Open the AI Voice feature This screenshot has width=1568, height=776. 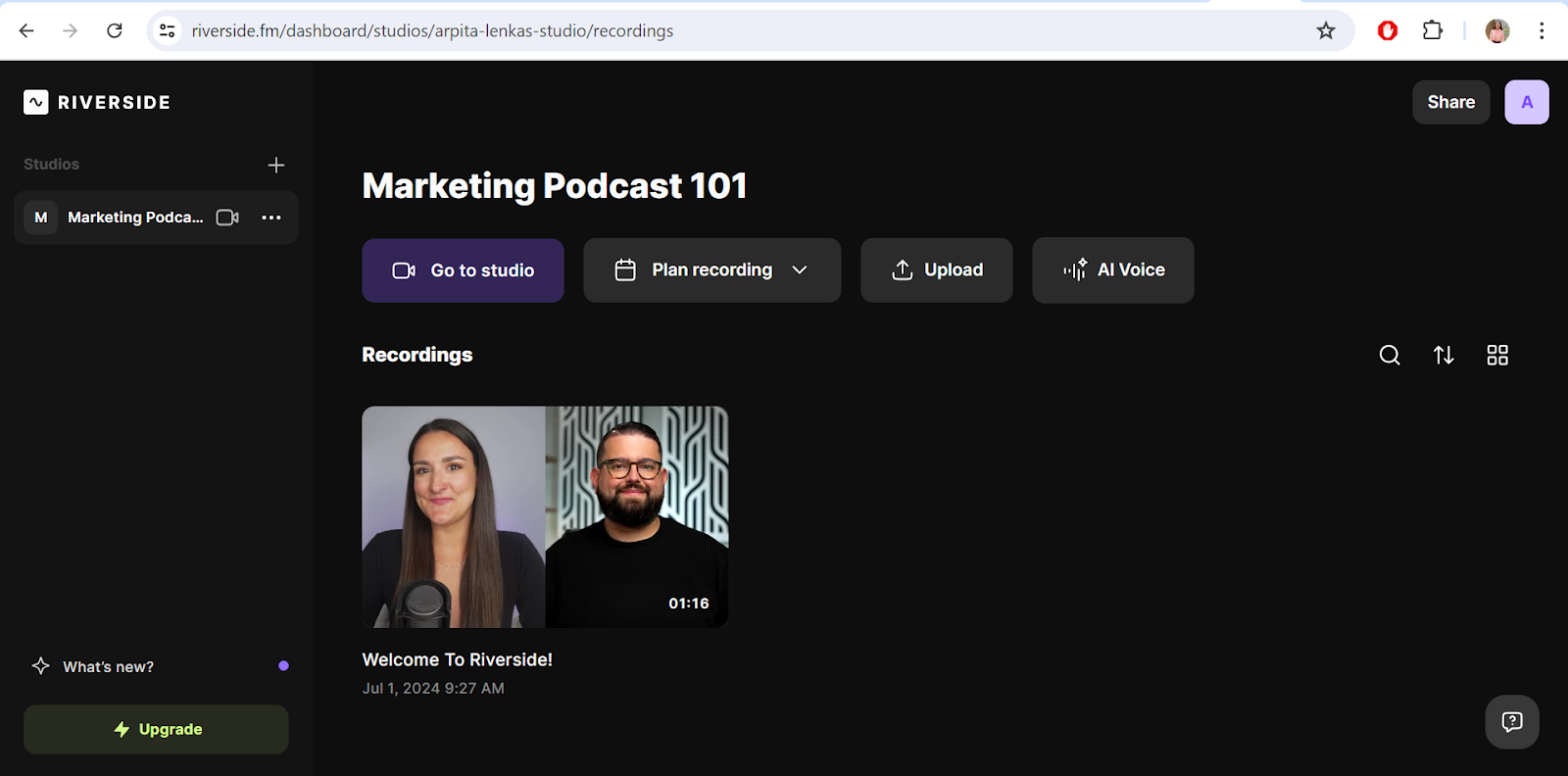(x=1112, y=270)
